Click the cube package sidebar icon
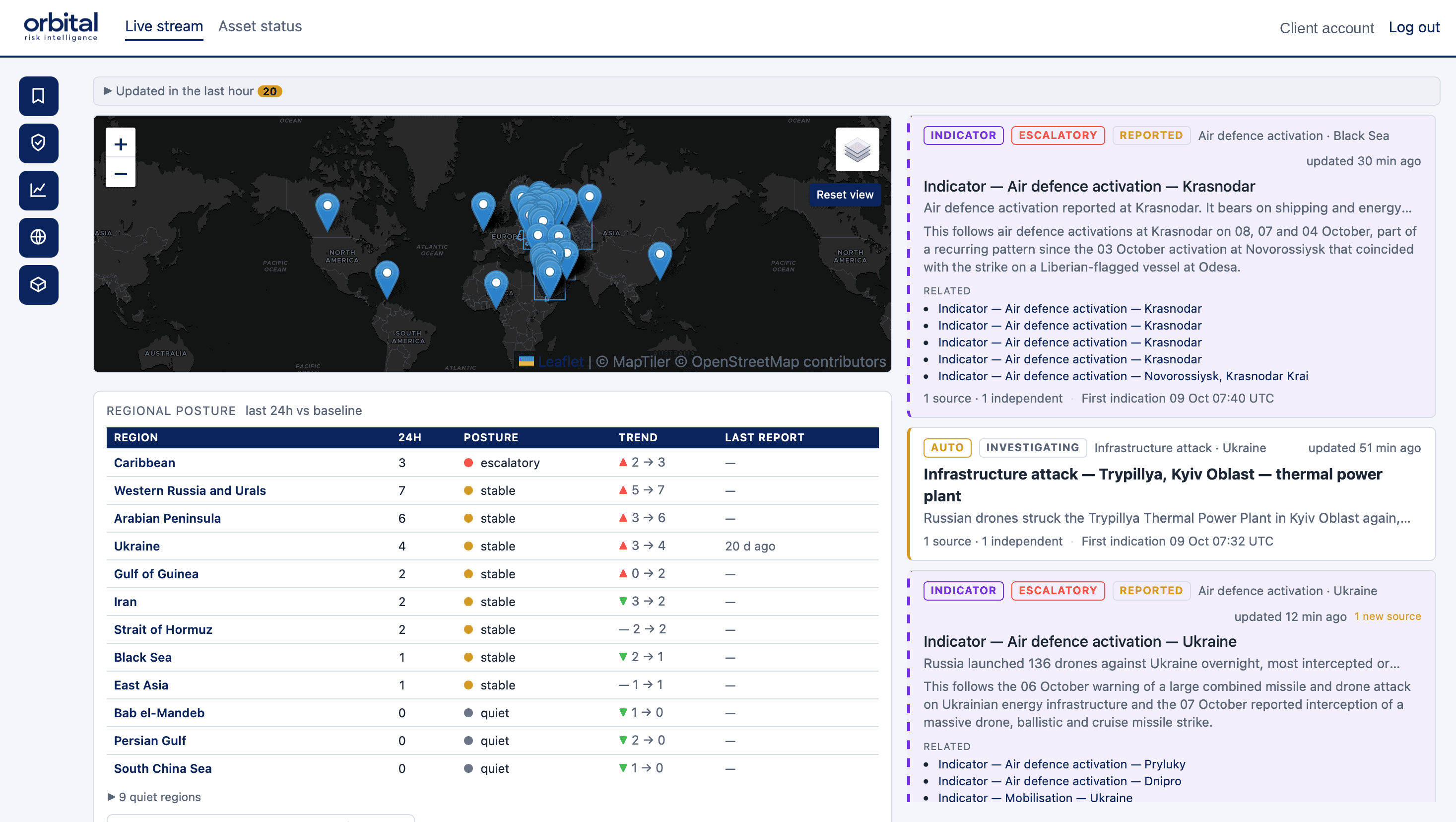1456x822 pixels. pos(38,284)
